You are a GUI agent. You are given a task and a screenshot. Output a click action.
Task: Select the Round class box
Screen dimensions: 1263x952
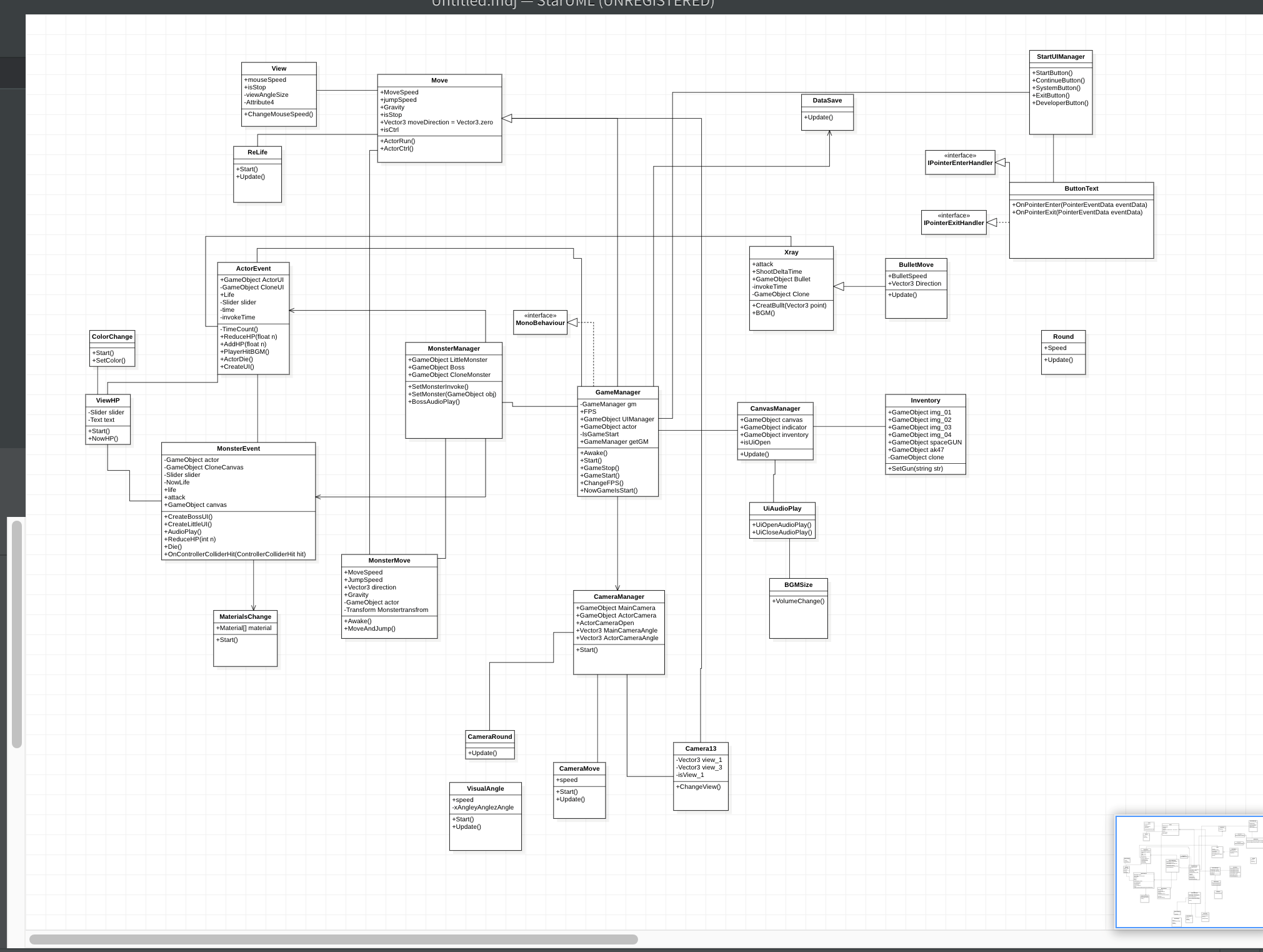click(1063, 337)
